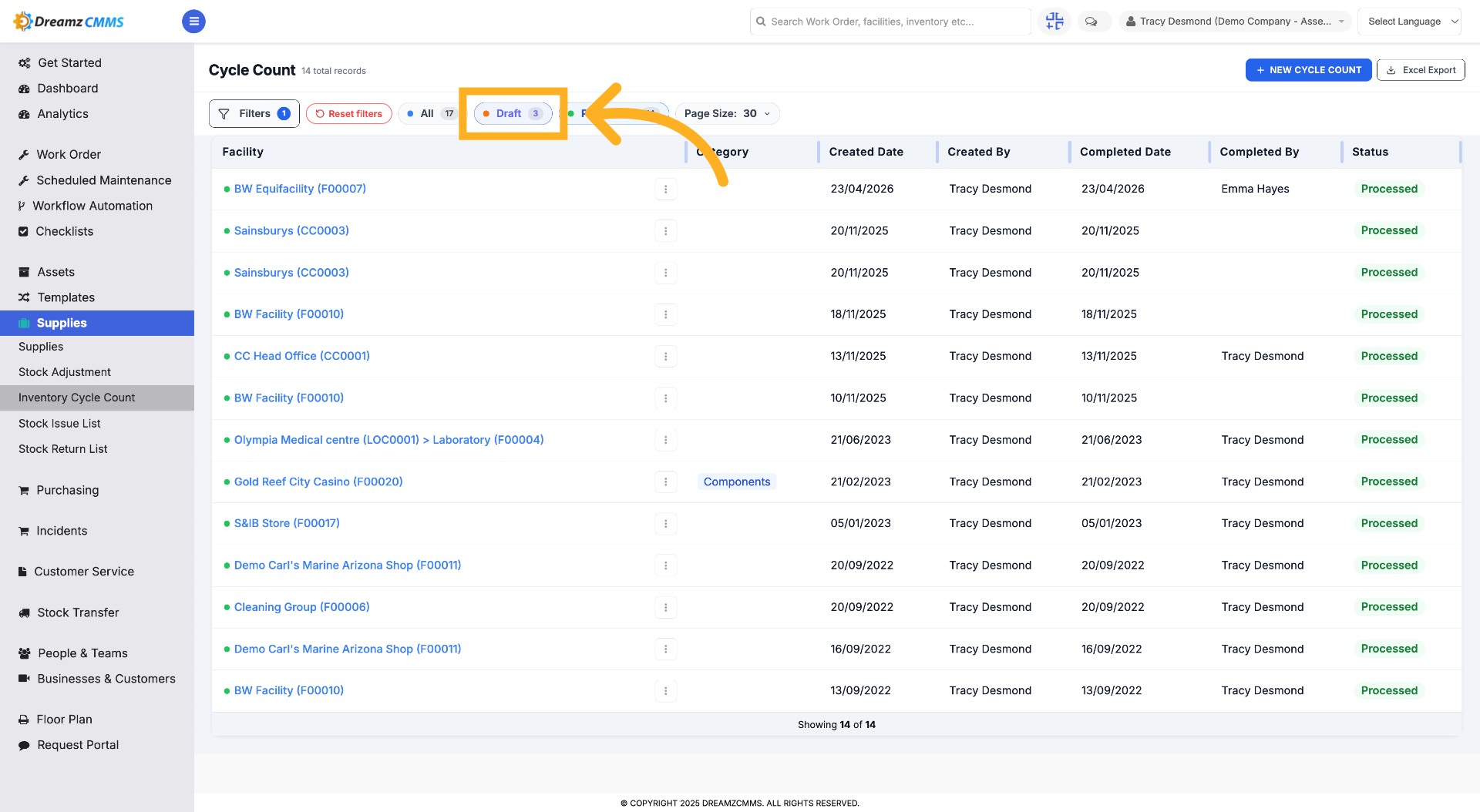Image resolution: width=1480 pixels, height=812 pixels.
Task: Open Gold Reef City Casino (F00020) link
Action: click(318, 481)
